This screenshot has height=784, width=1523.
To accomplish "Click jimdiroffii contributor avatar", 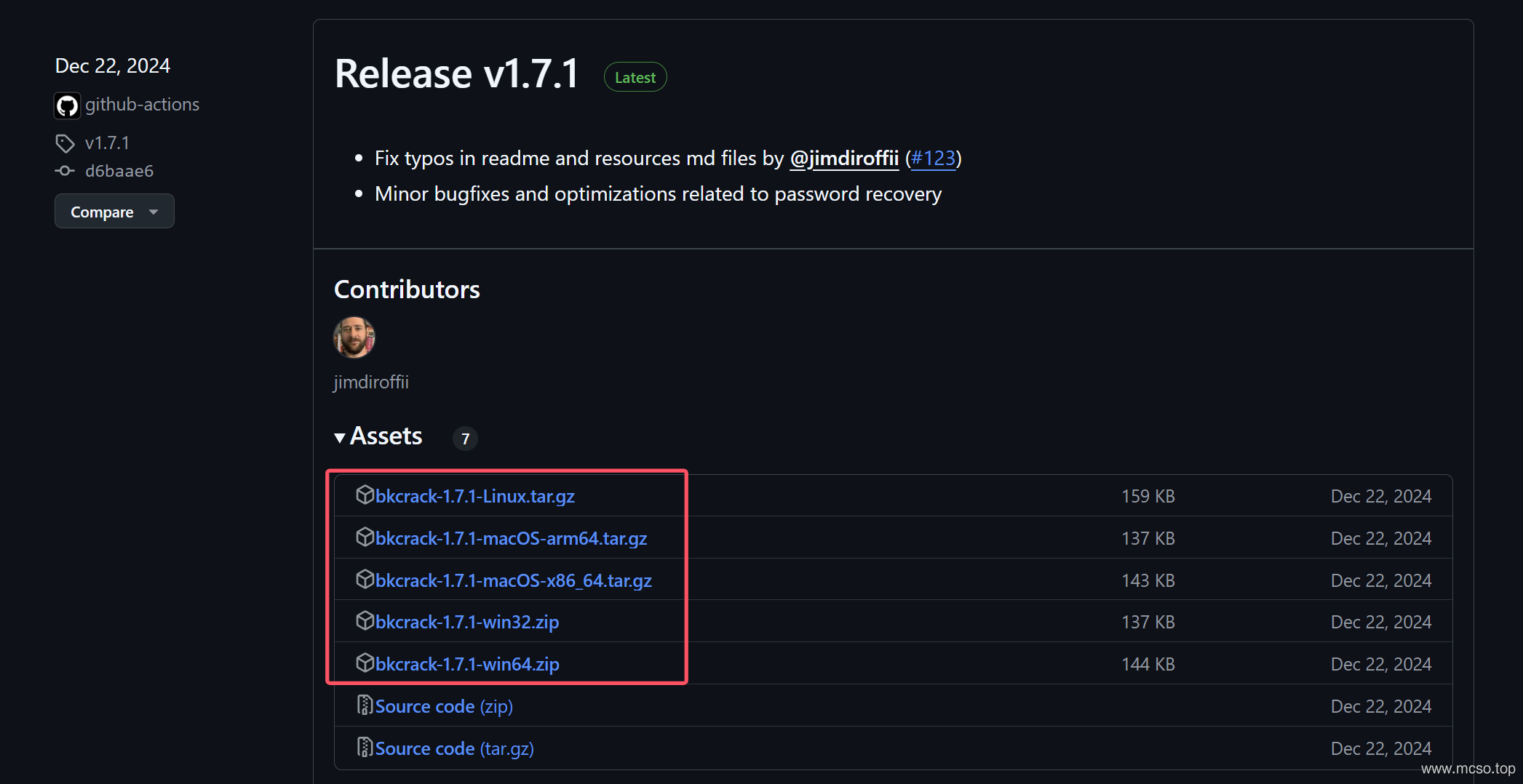I will point(354,337).
